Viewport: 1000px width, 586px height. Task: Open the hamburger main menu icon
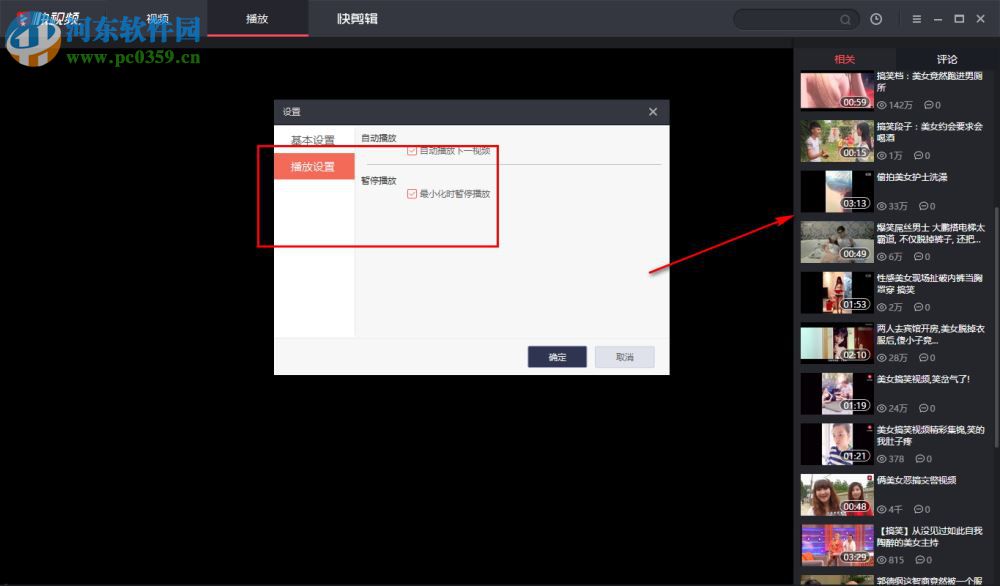click(x=916, y=19)
